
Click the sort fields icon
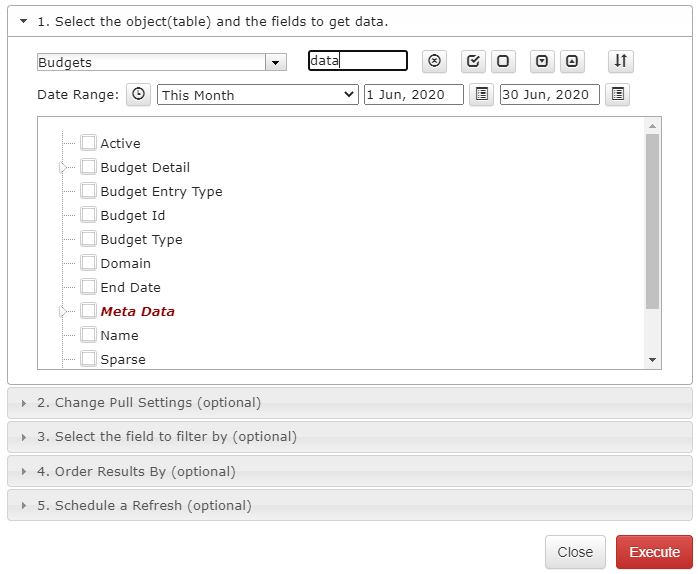coord(621,61)
